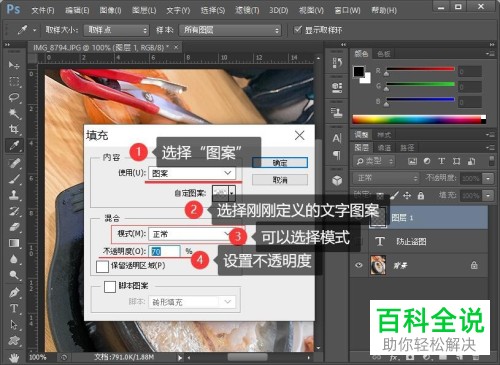This screenshot has height=365, width=500.
Task: Click the 确定 button in Fill dialog
Action: point(280,163)
